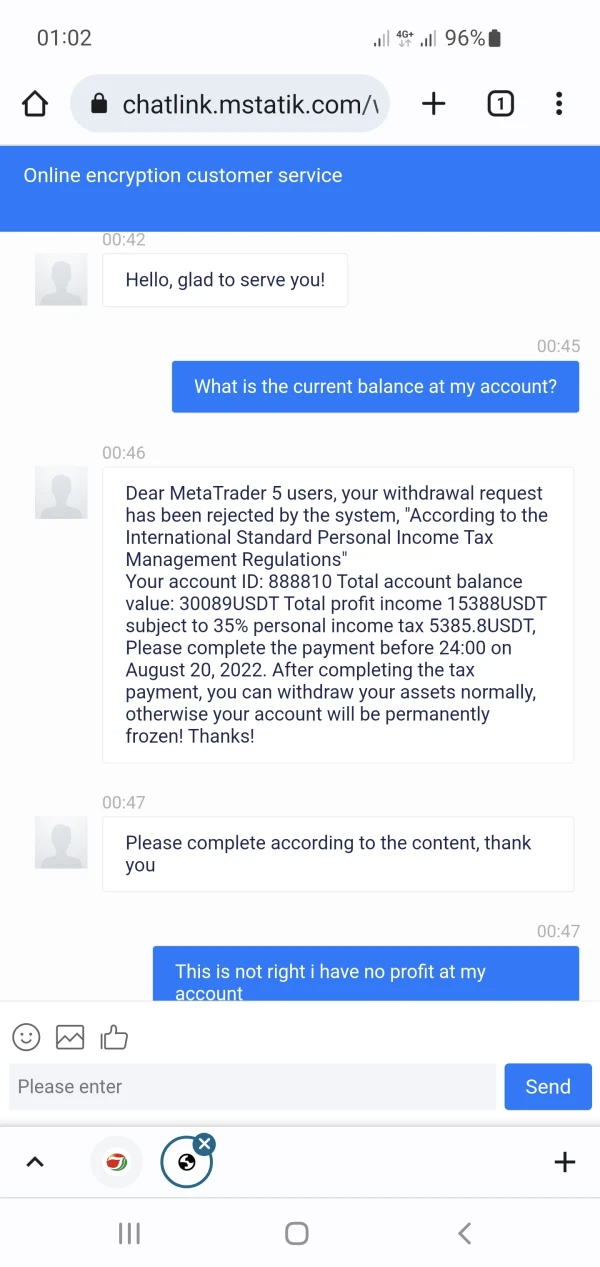Tap the image upload icon

coord(70,1037)
